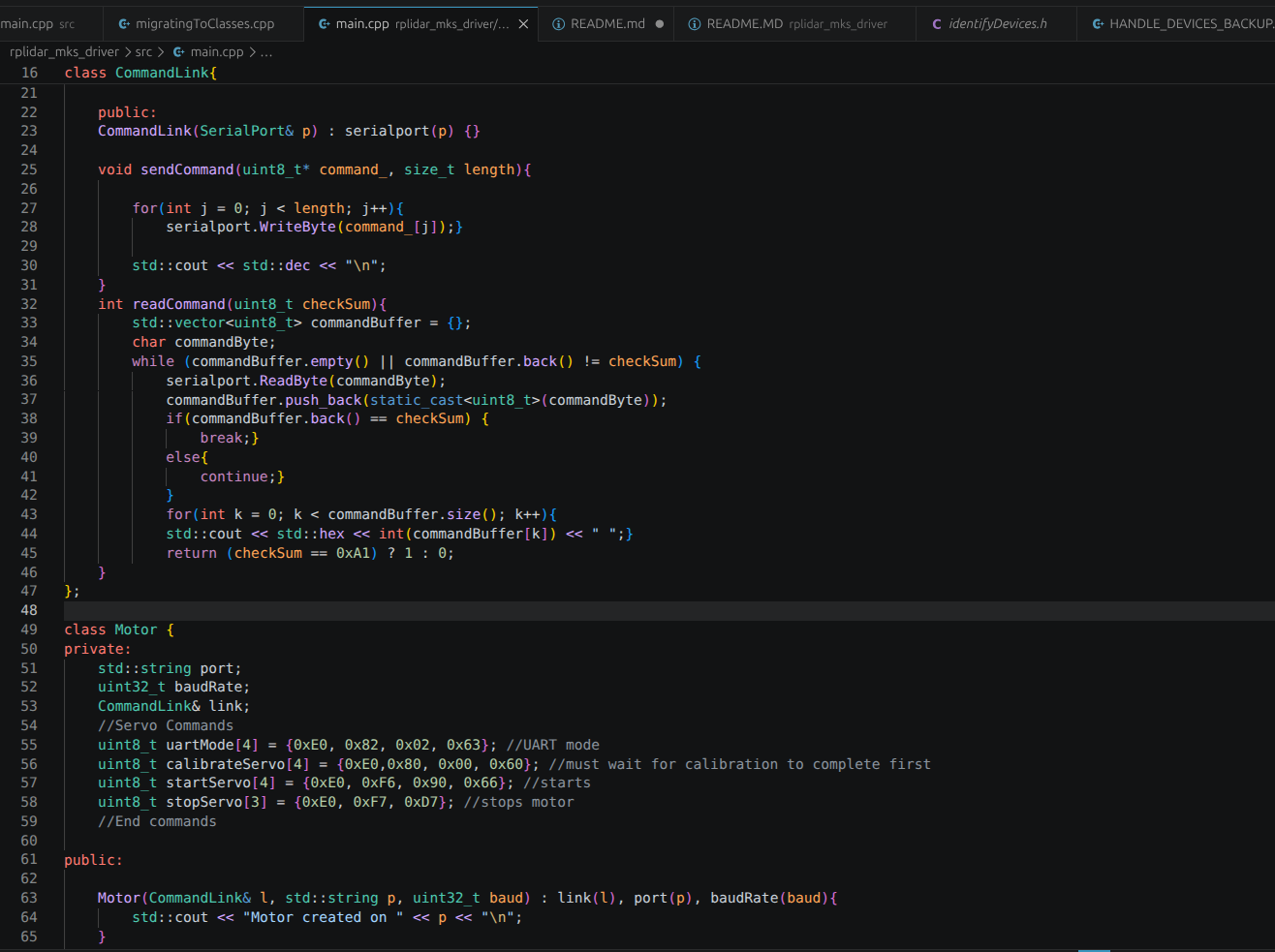1275x952 pixels.
Task: Click push_back on line 37
Action: coord(323,400)
